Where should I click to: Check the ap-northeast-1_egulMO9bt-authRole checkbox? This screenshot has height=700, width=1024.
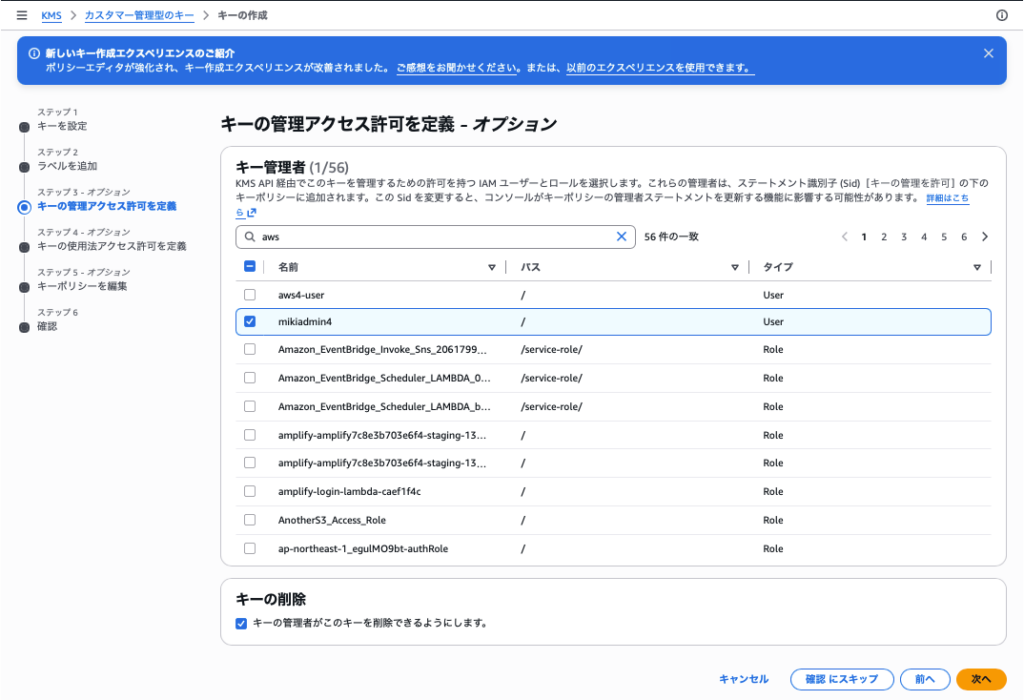click(249, 549)
